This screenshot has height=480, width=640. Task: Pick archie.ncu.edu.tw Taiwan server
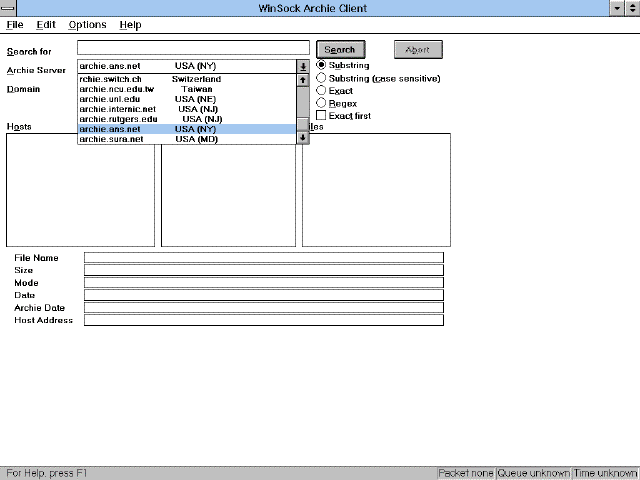click(x=187, y=89)
